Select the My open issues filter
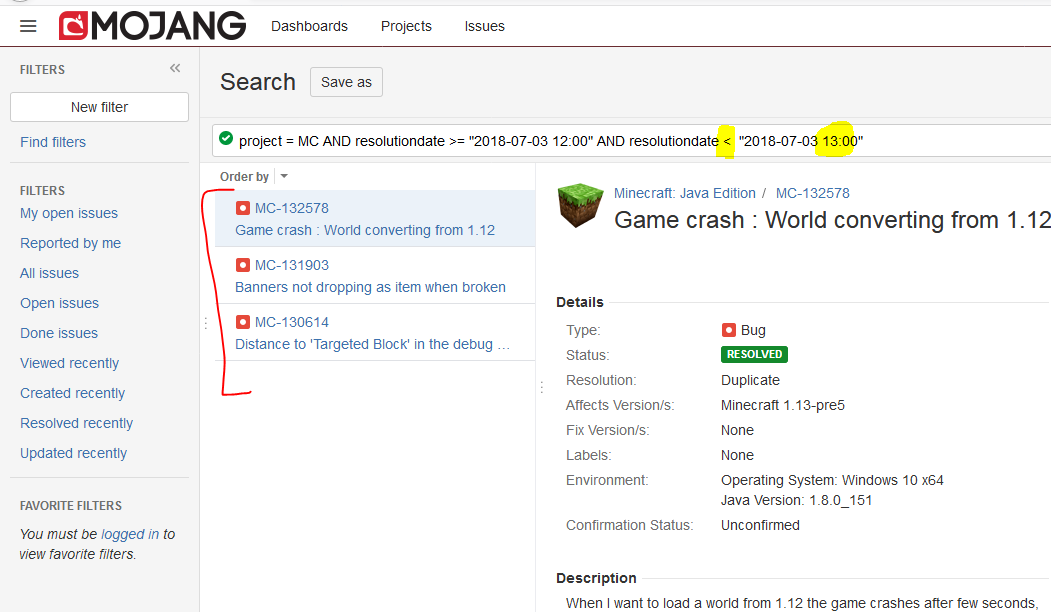This screenshot has width=1051, height=612. (x=69, y=213)
